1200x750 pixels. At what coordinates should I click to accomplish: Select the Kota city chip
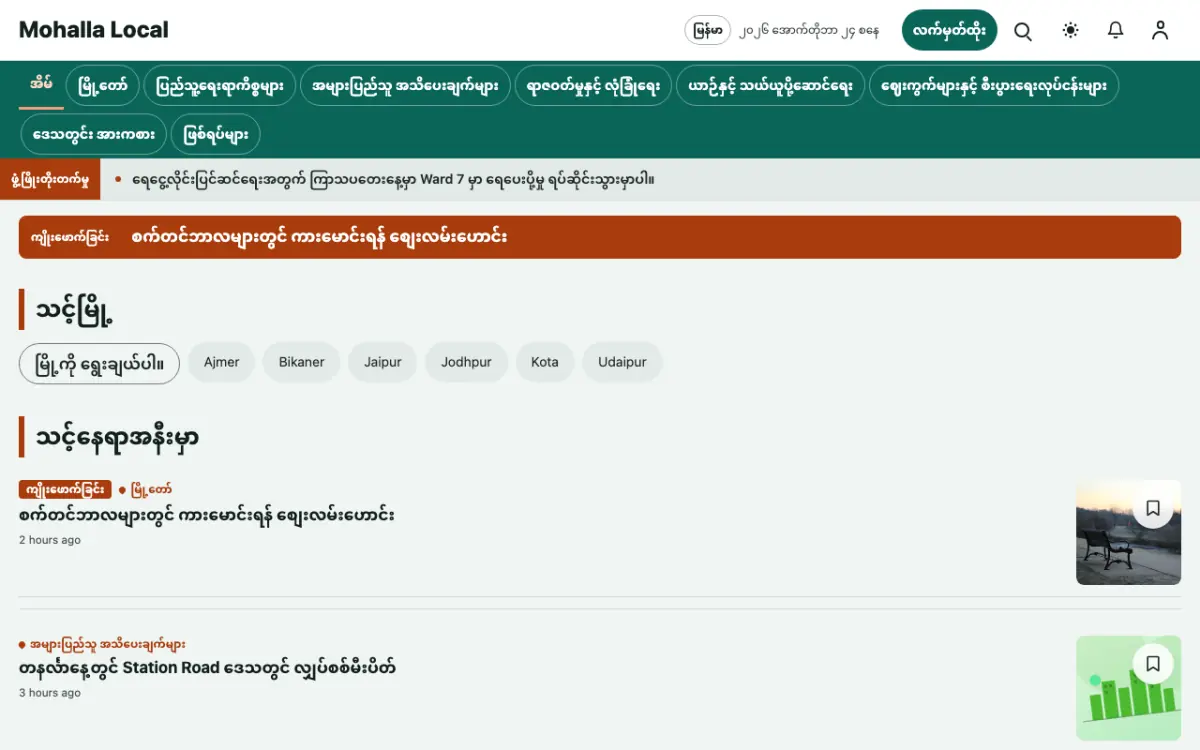pos(545,362)
